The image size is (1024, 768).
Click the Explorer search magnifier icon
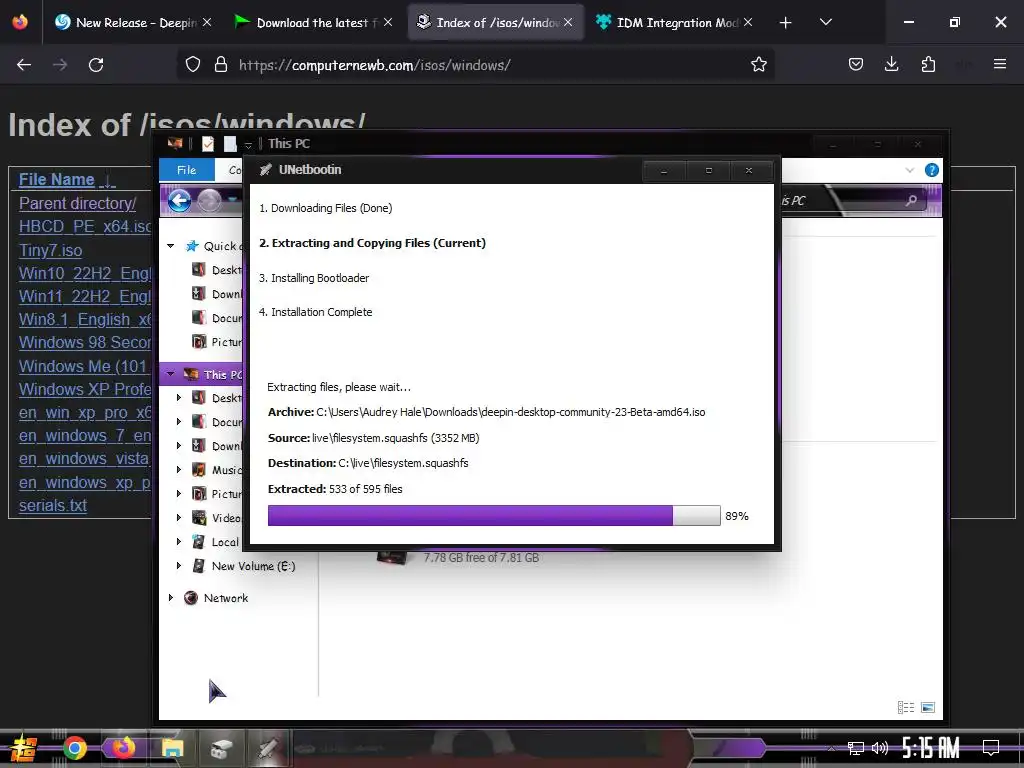click(x=911, y=200)
